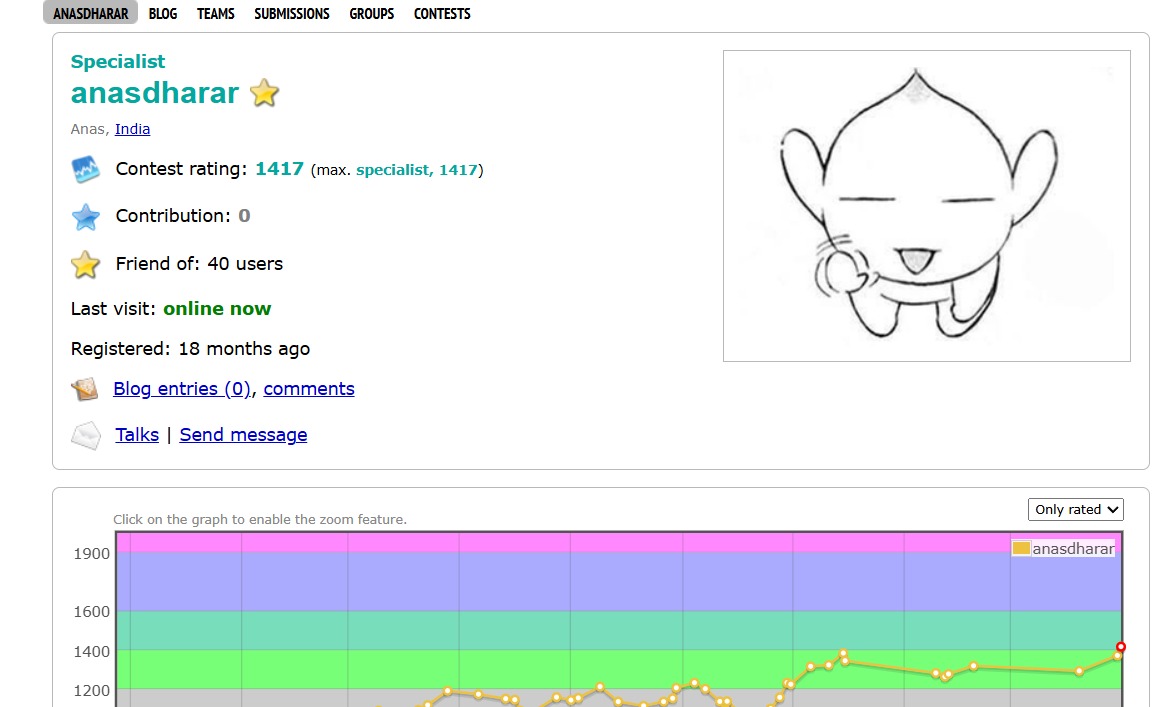Open the Only rated dropdown
This screenshot has height=707, width=1166.
tap(1075, 509)
